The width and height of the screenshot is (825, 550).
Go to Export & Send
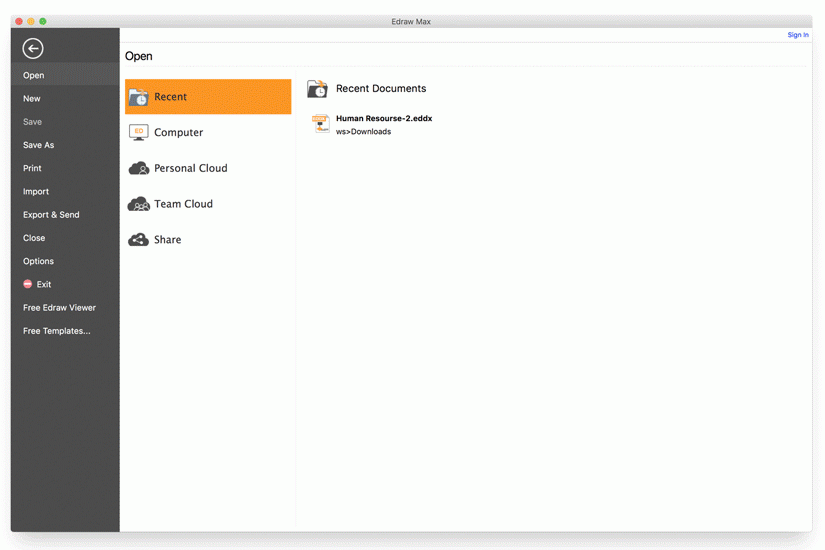click(x=51, y=215)
